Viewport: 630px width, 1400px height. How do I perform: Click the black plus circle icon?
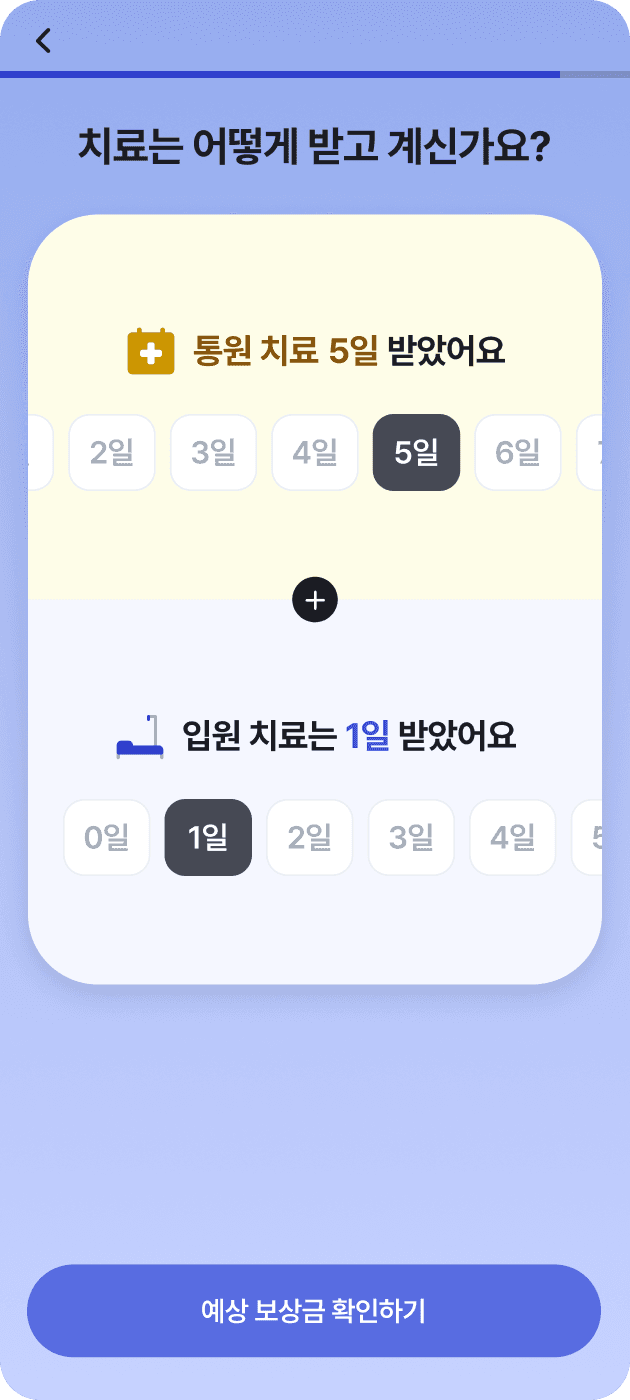tap(315, 600)
